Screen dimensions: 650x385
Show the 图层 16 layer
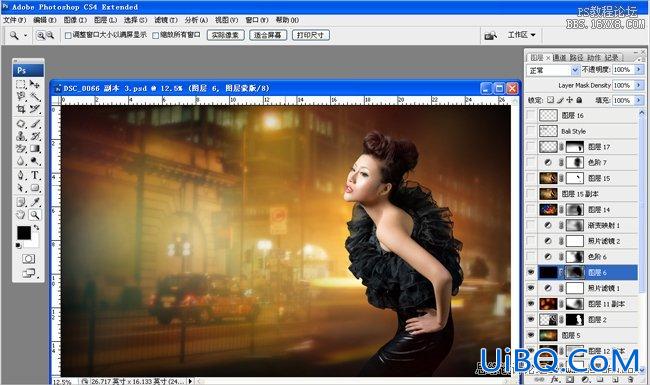(x=531, y=115)
